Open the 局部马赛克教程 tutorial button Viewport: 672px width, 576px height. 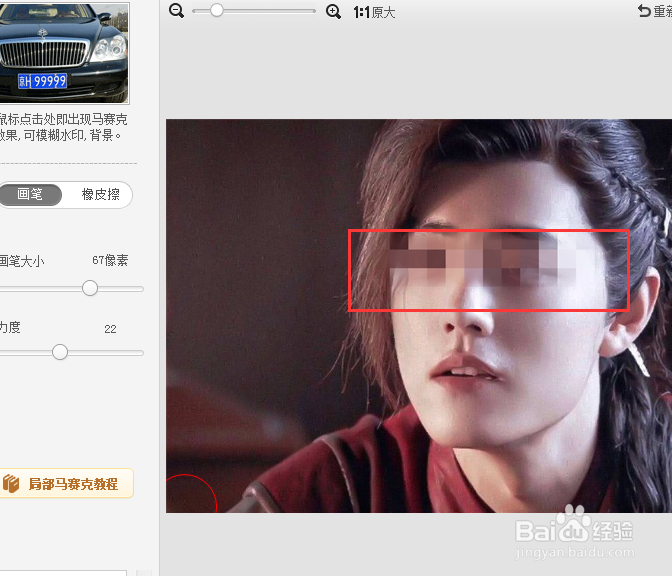click(66, 483)
